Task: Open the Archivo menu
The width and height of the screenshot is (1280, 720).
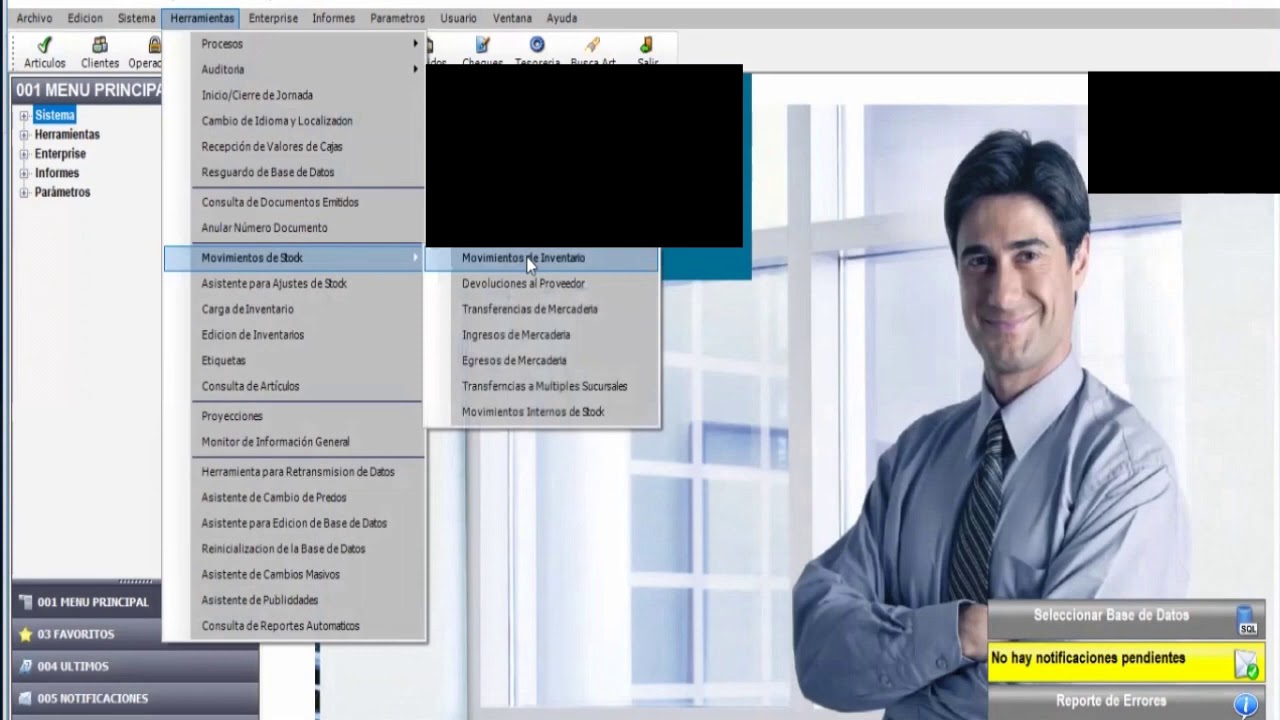Action: 35,18
